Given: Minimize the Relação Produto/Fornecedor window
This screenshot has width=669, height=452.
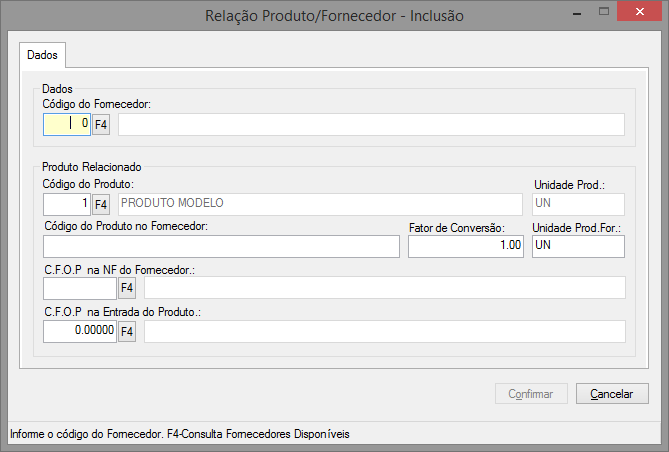Looking at the screenshot, I should (577, 12).
